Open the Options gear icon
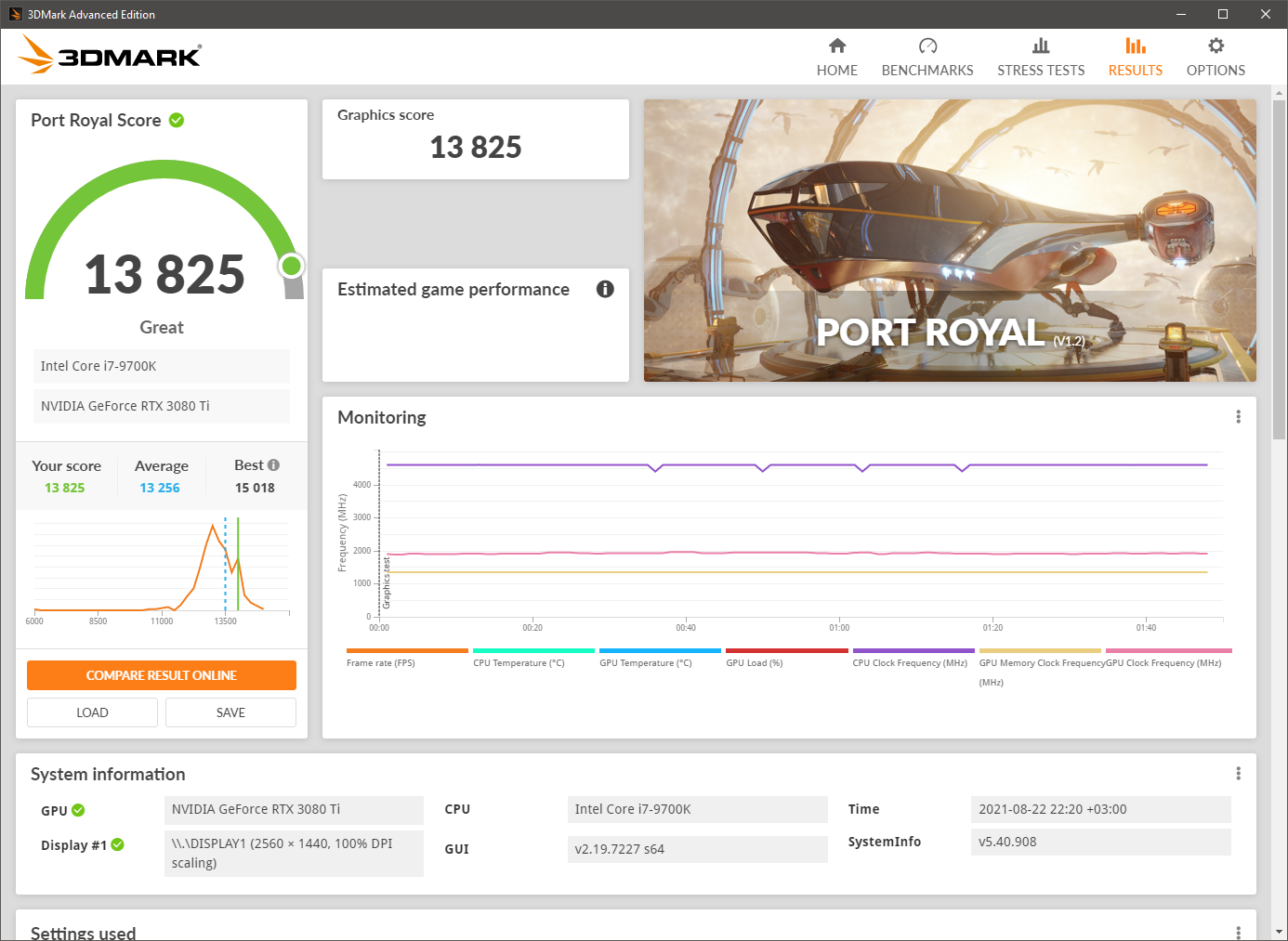Screen dimensions: 1288x941 1216,46
